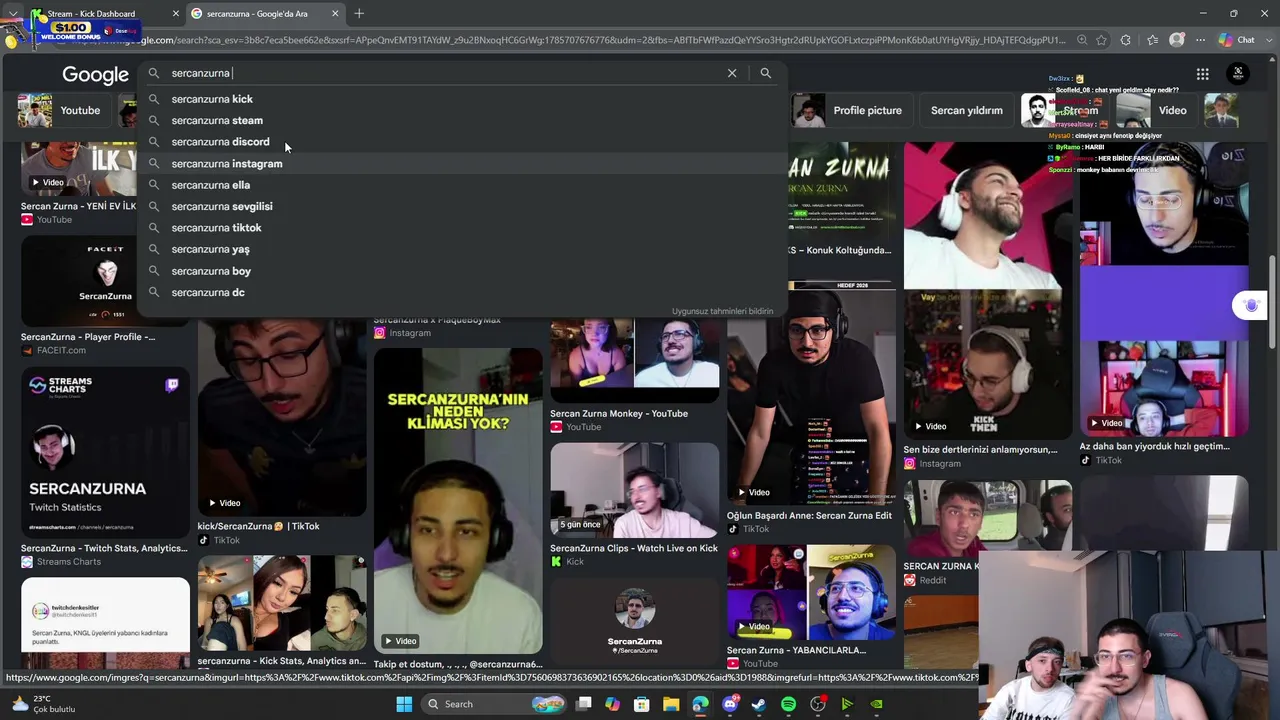Click the 'Sercan Zurna - Twitch Stats, Analytics' caption link
The width and height of the screenshot is (1280, 720).
pos(104,548)
